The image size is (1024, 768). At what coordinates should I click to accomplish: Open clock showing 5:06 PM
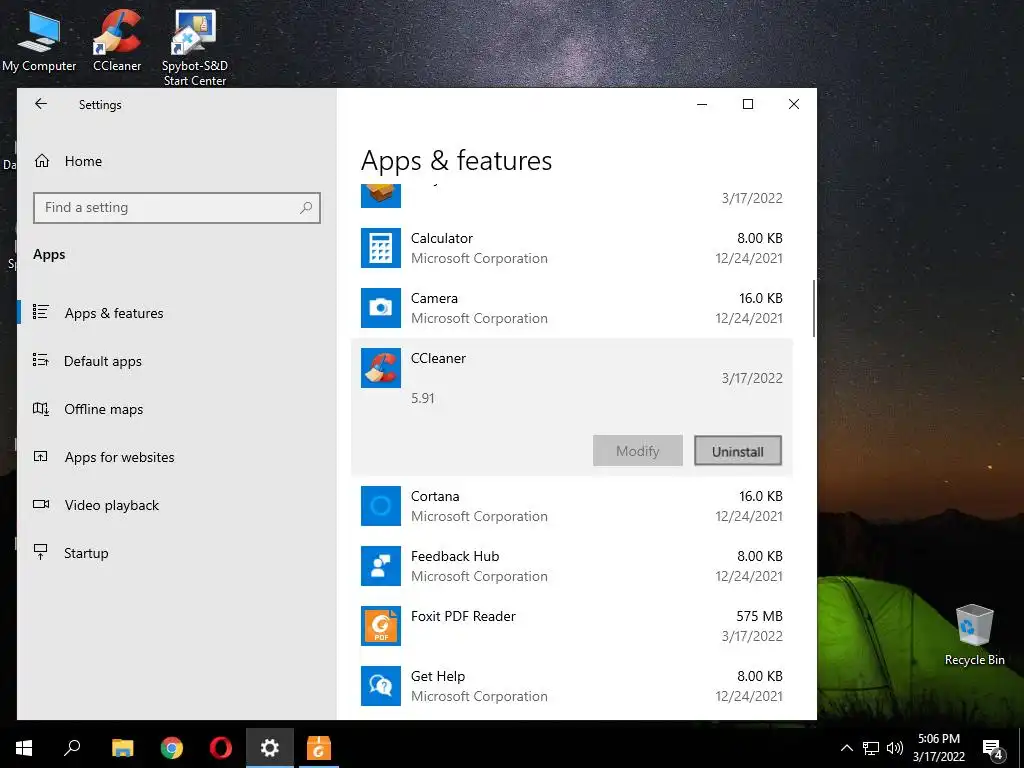pyautogui.click(x=938, y=748)
